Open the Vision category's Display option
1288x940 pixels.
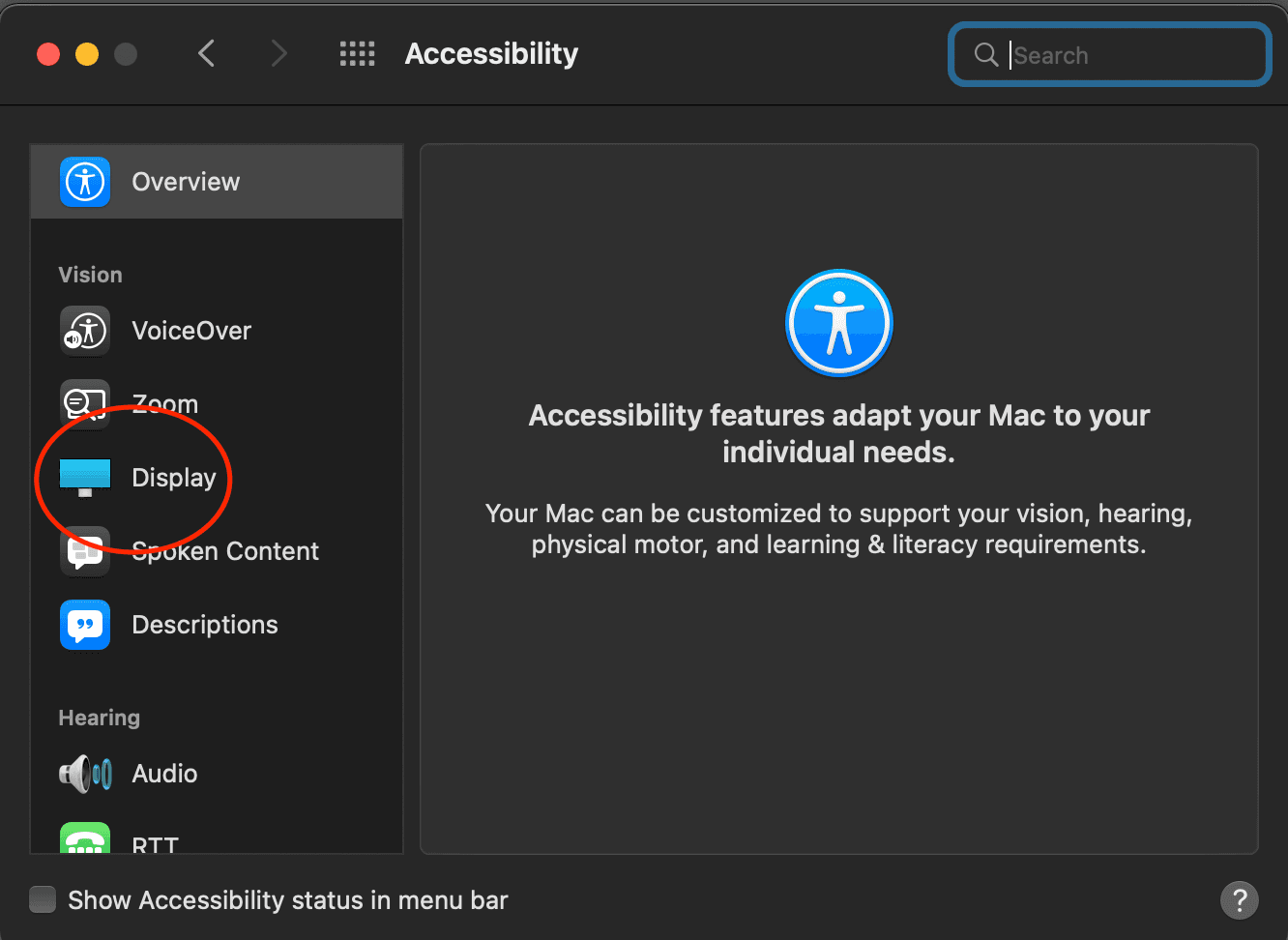pos(174,478)
